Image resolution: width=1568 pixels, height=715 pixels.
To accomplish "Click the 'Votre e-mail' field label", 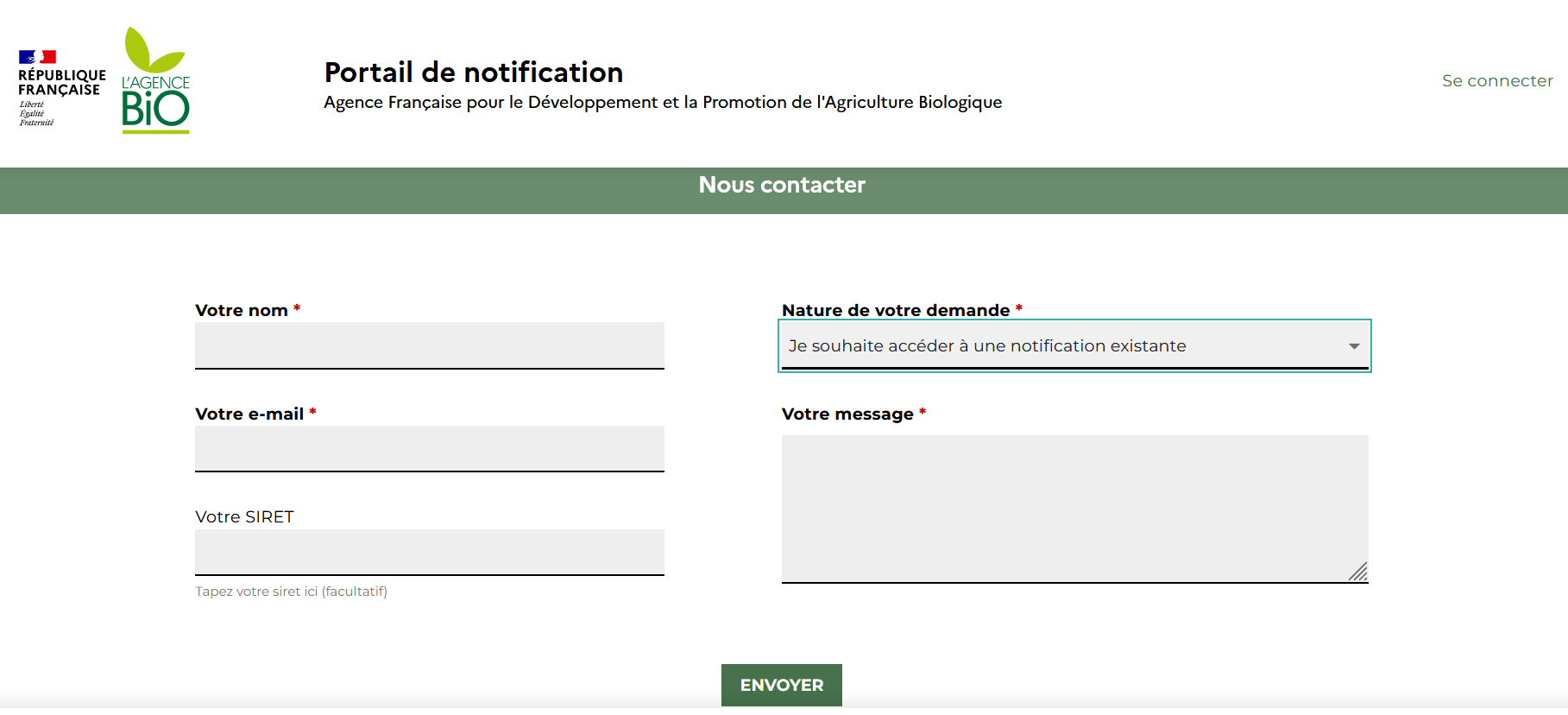I will tap(249, 414).
